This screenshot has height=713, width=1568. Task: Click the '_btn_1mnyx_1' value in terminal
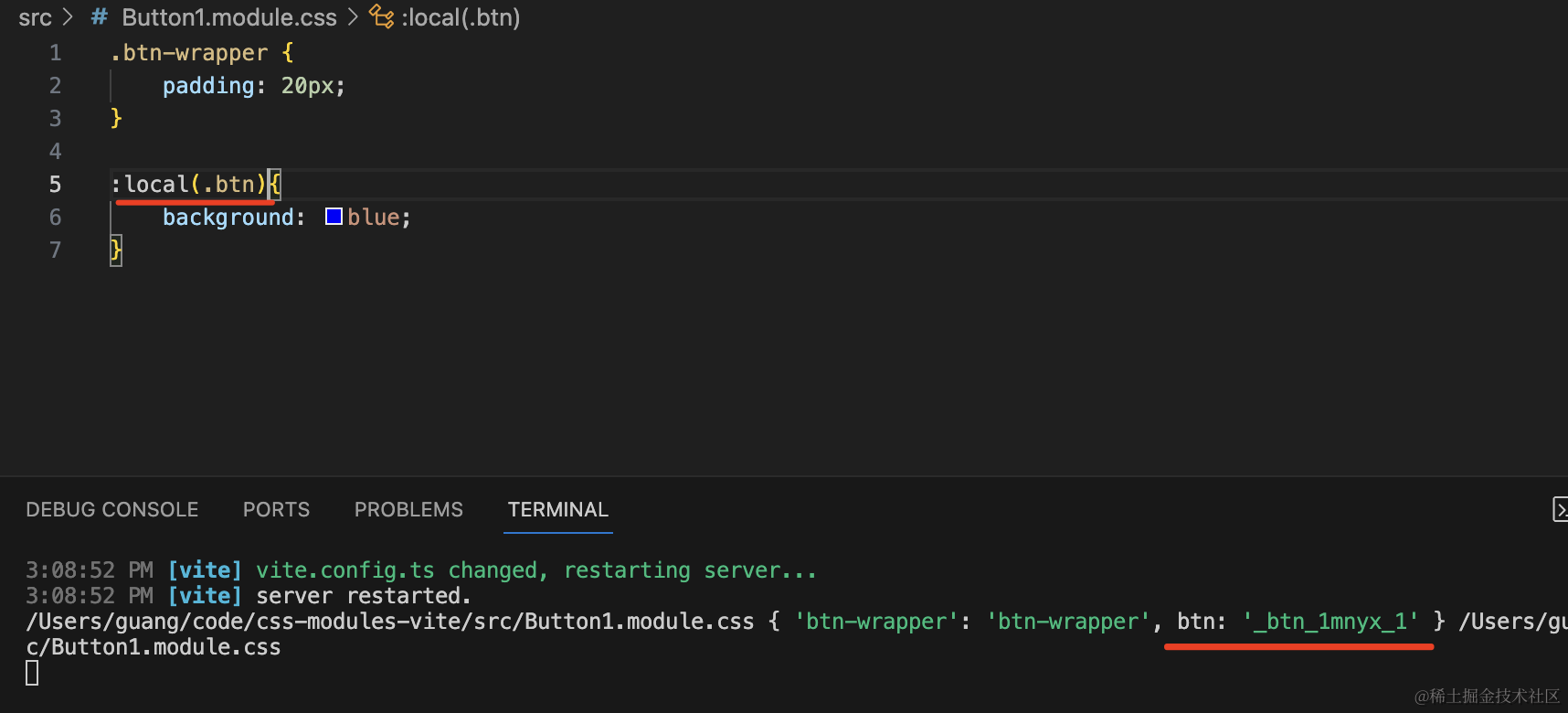tap(1330, 622)
